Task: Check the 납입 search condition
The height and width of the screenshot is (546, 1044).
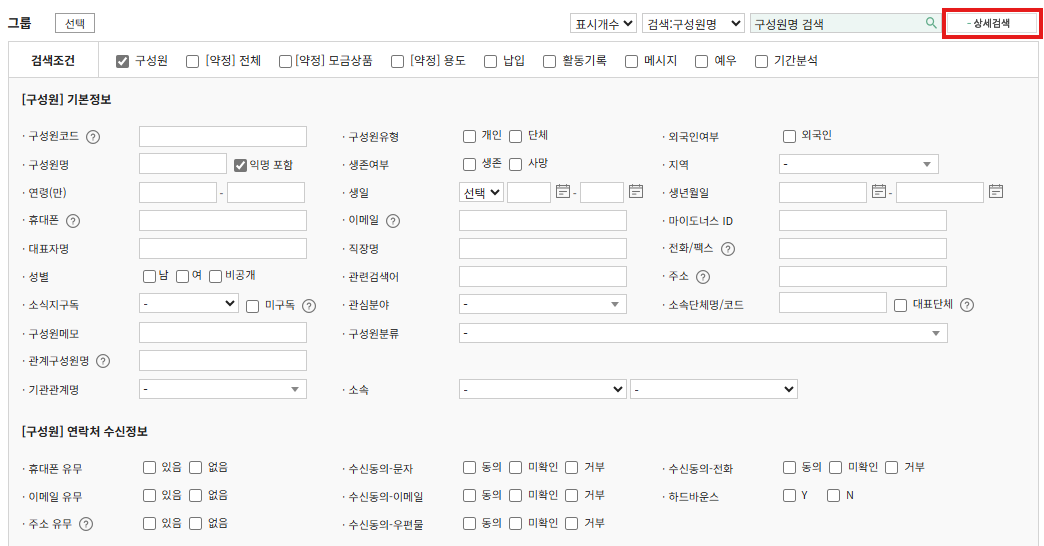Action: 491,61
